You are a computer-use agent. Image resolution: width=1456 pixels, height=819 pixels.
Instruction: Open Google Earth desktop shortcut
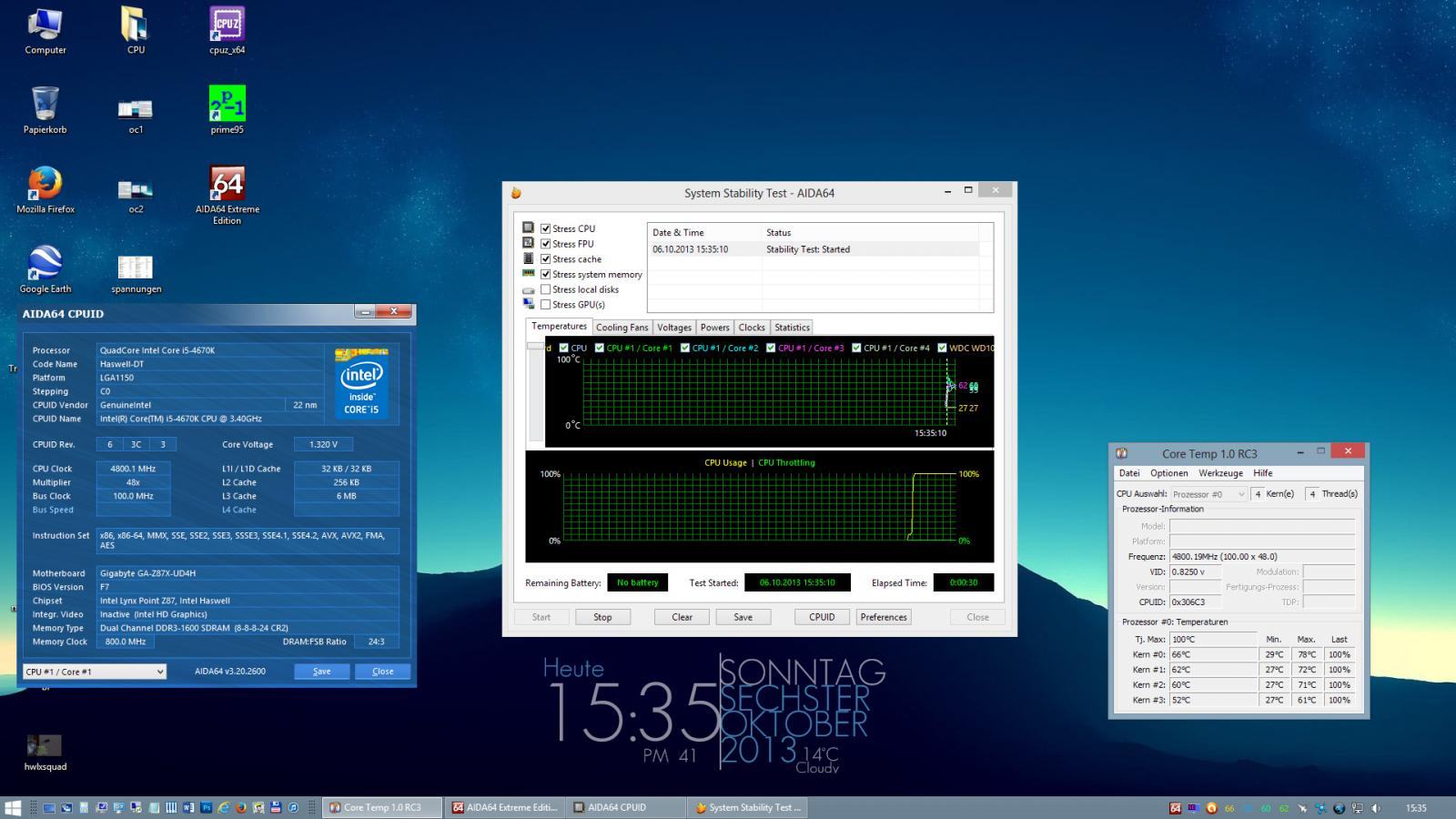(x=45, y=269)
